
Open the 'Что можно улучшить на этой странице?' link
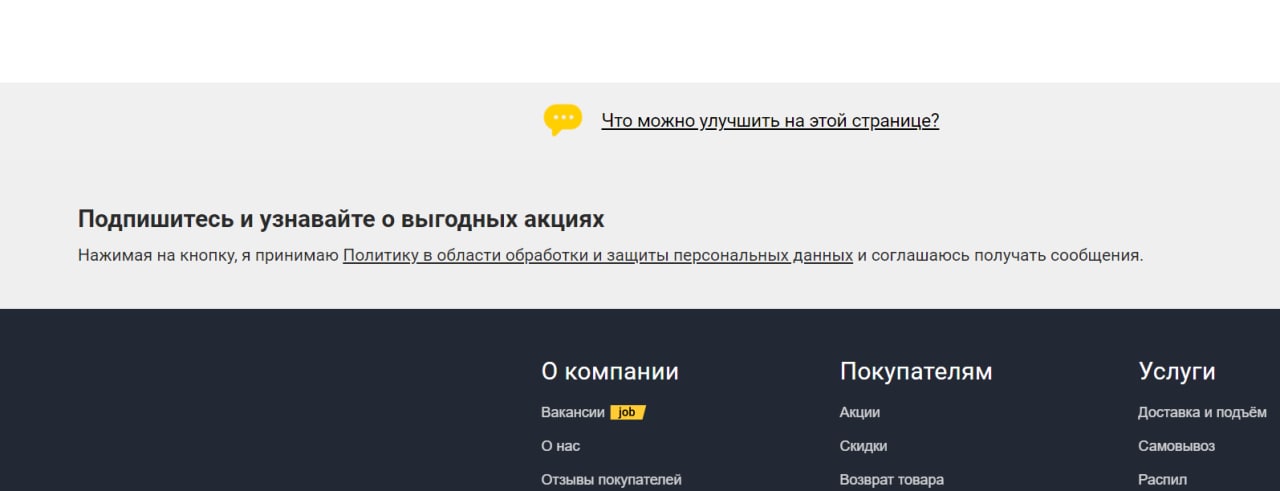770,121
